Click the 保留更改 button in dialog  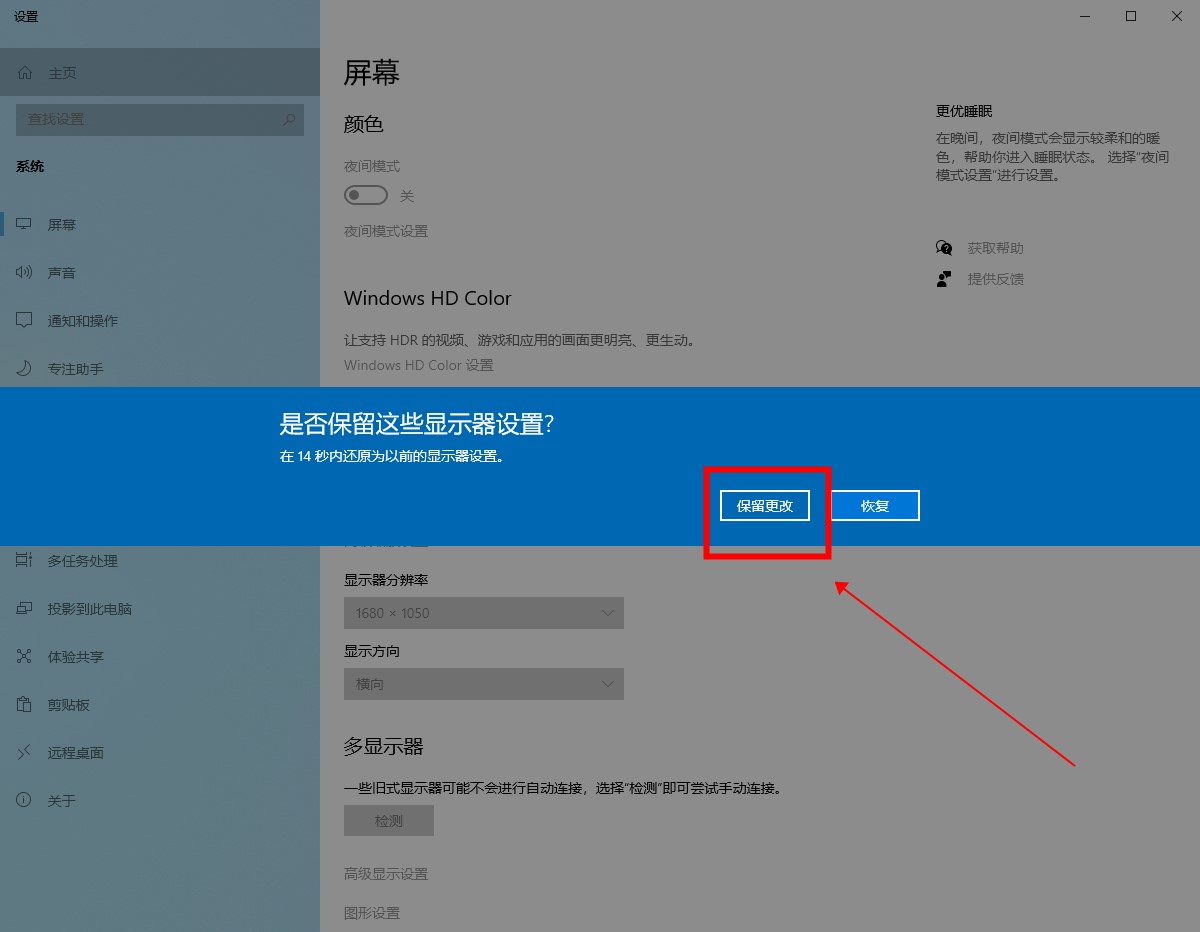[765, 506]
